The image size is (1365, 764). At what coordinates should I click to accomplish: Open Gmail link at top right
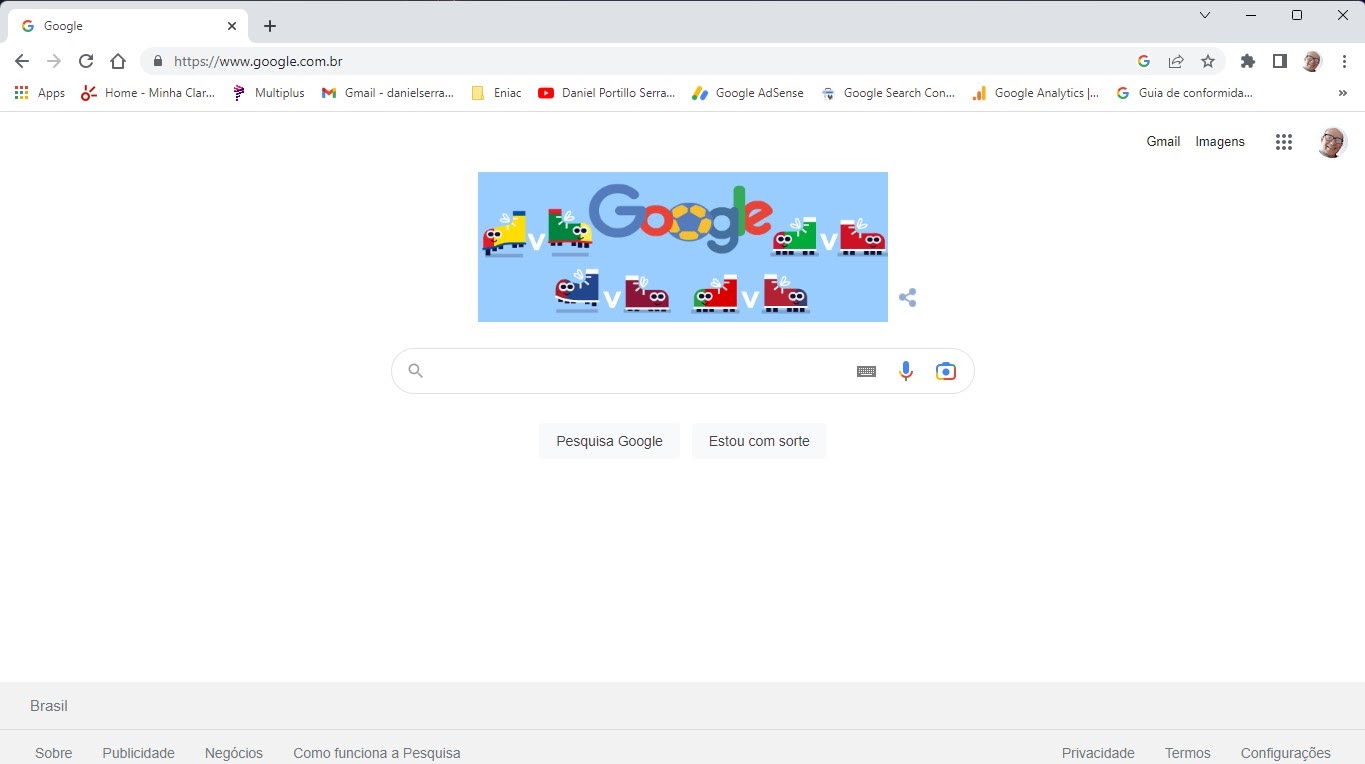pyautogui.click(x=1163, y=142)
